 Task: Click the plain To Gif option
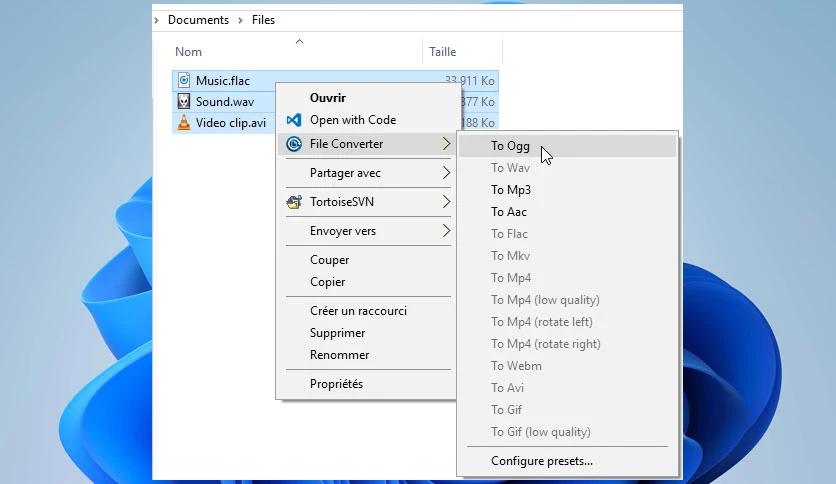pyautogui.click(x=506, y=410)
